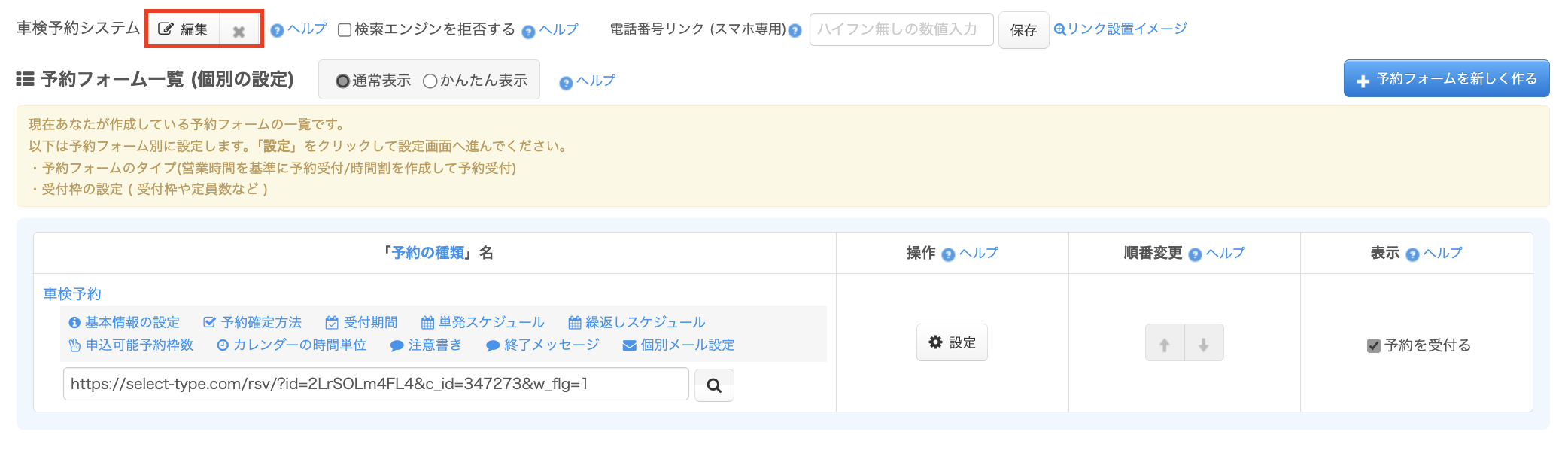The image size is (1568, 453).
Task: Uncheck the 予約を受付る checkbox
Action: [1374, 345]
